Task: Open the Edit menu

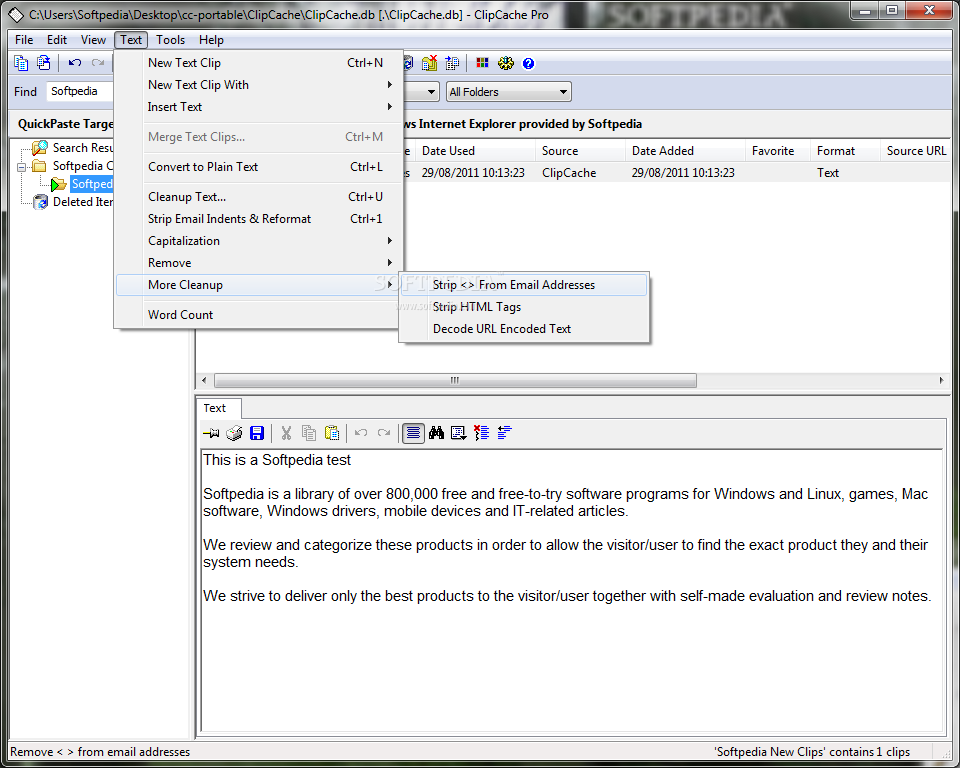Action: (x=57, y=40)
